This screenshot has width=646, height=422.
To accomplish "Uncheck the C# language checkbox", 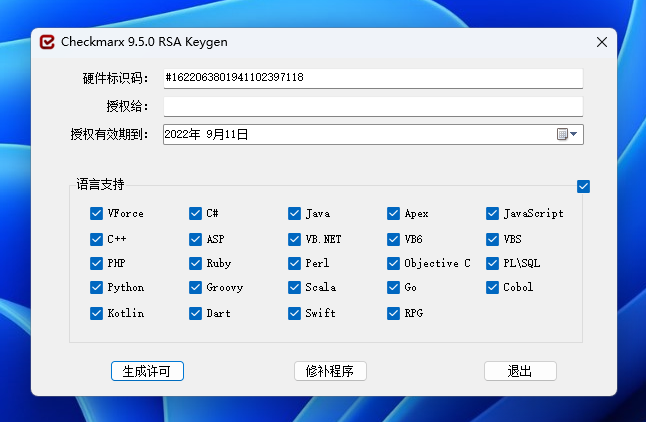I will 195,213.
